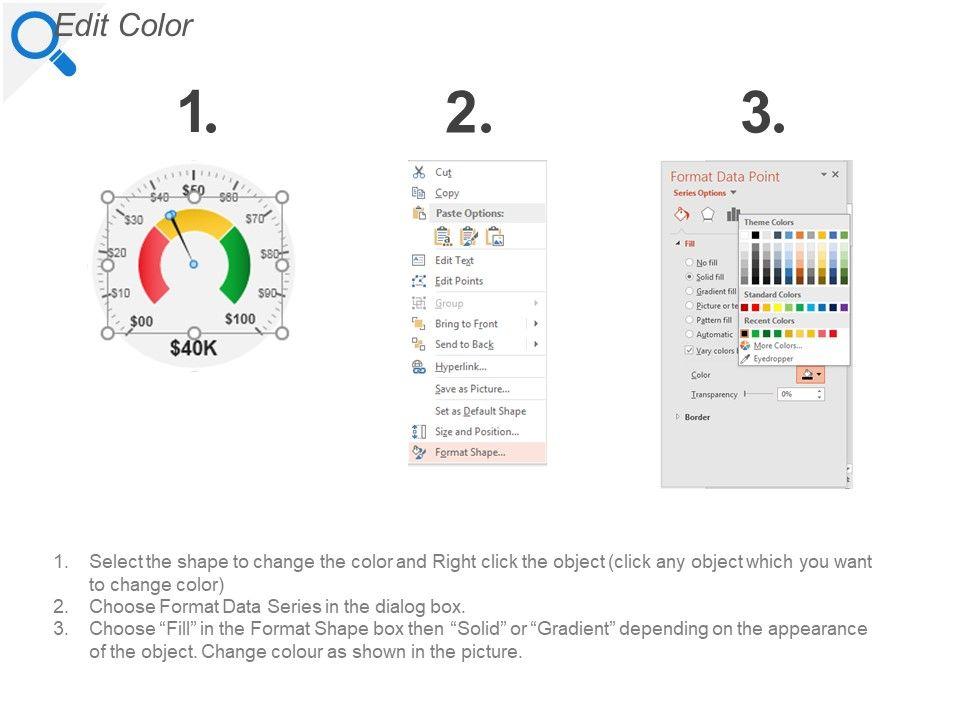The image size is (960, 720).
Task: Select the No fill radio button
Action: 689,262
